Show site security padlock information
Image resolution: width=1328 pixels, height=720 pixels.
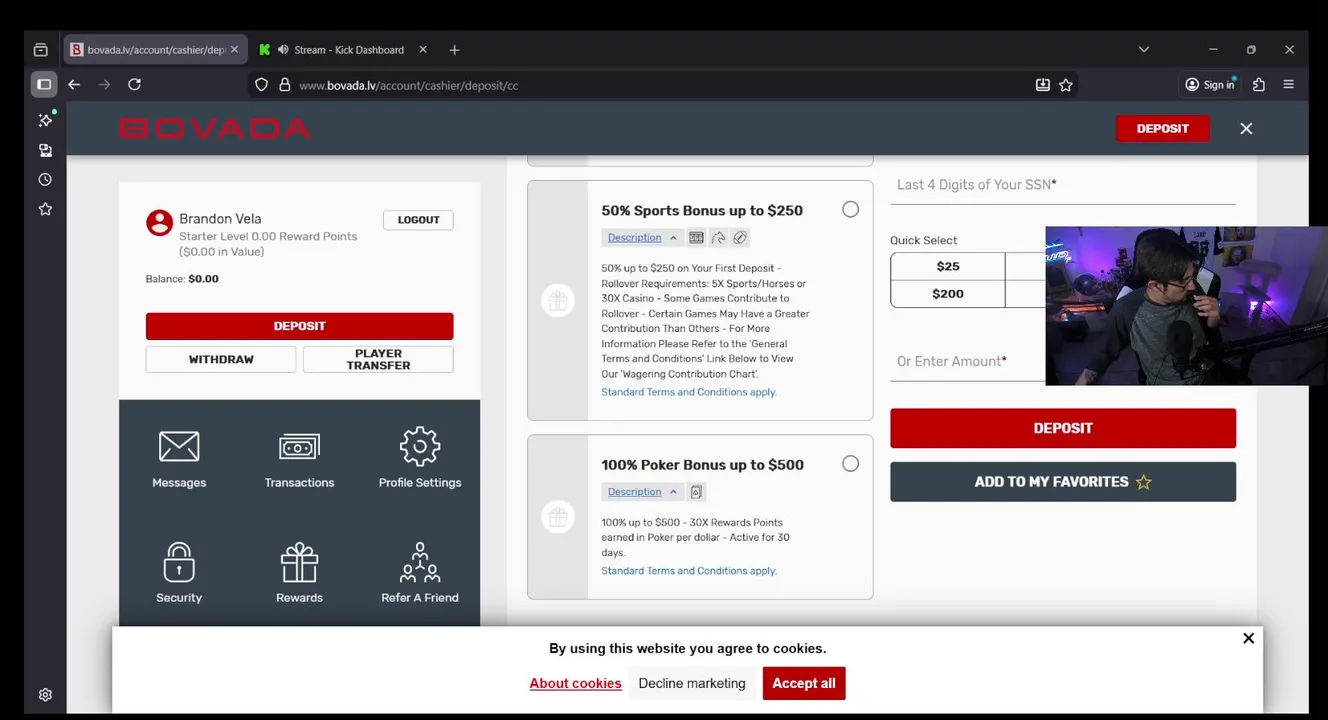(285, 85)
